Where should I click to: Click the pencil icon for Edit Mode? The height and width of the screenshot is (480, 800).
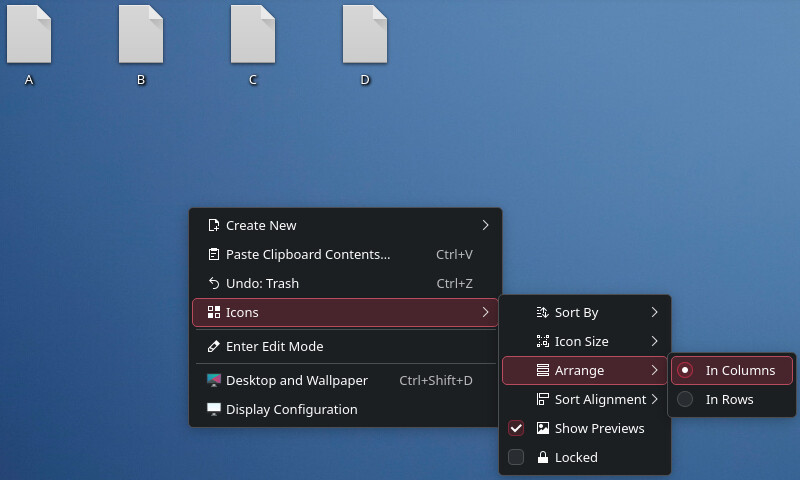point(213,346)
